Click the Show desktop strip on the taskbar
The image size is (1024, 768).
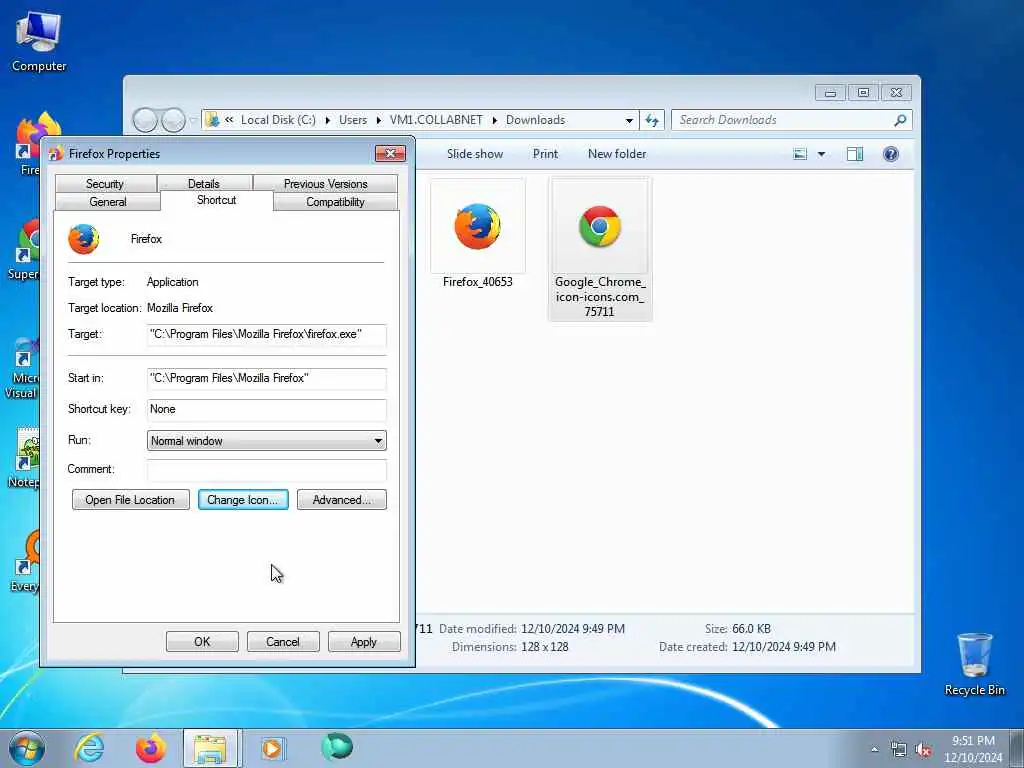1016,748
